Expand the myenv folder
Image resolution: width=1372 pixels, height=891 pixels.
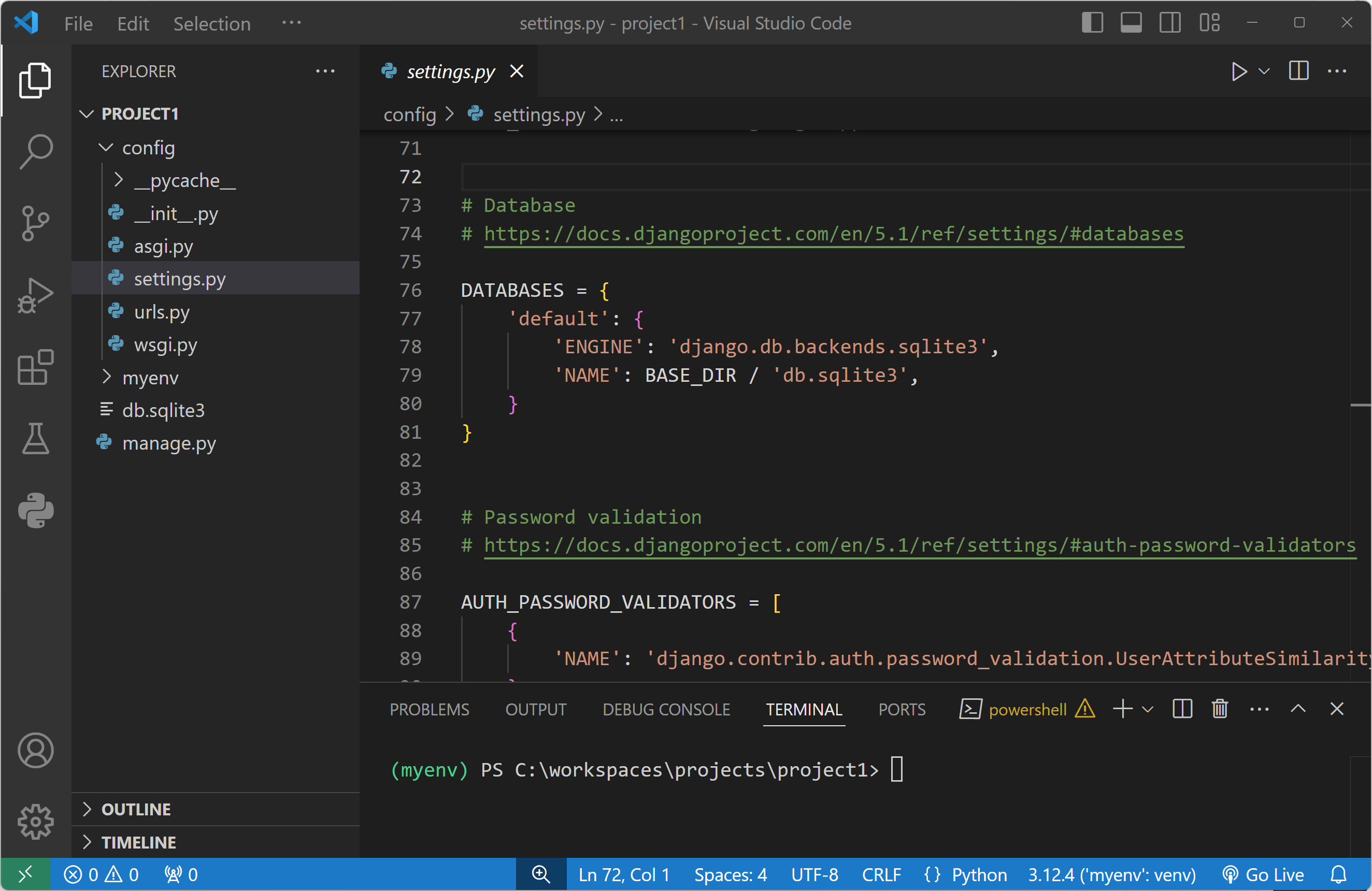pyautogui.click(x=150, y=378)
